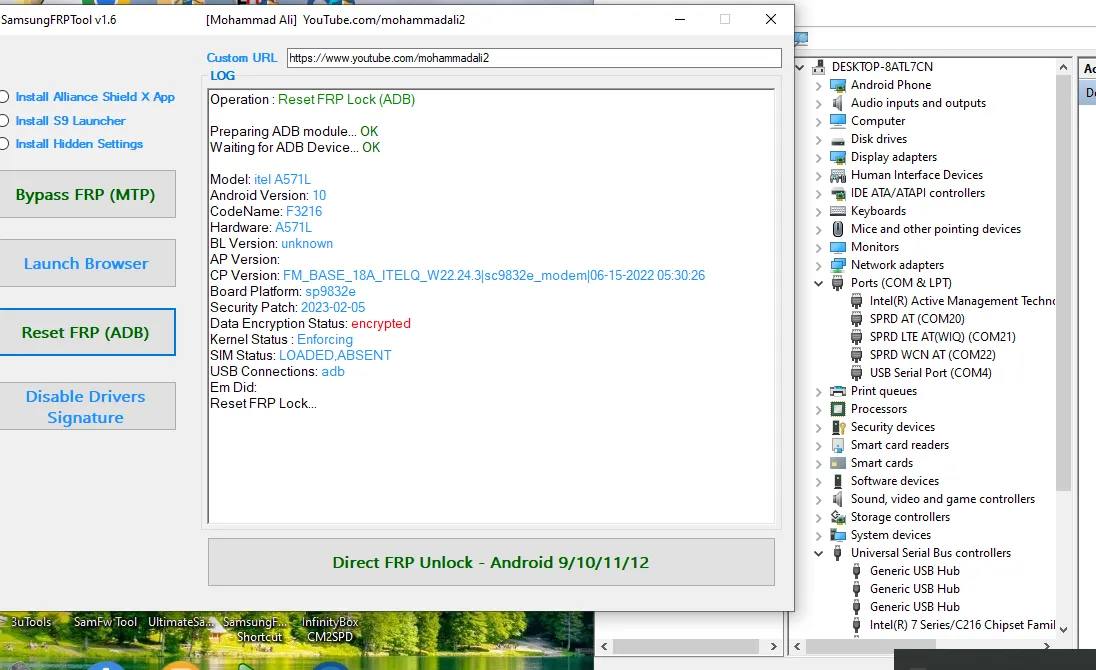Click the Bypass FRP (MTP) button
1096x670 pixels.
[86, 194]
